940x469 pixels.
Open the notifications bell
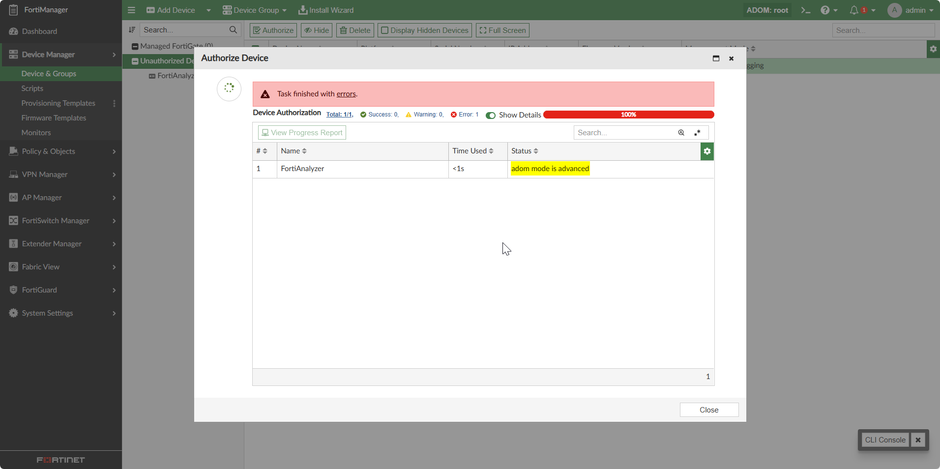[854, 10]
